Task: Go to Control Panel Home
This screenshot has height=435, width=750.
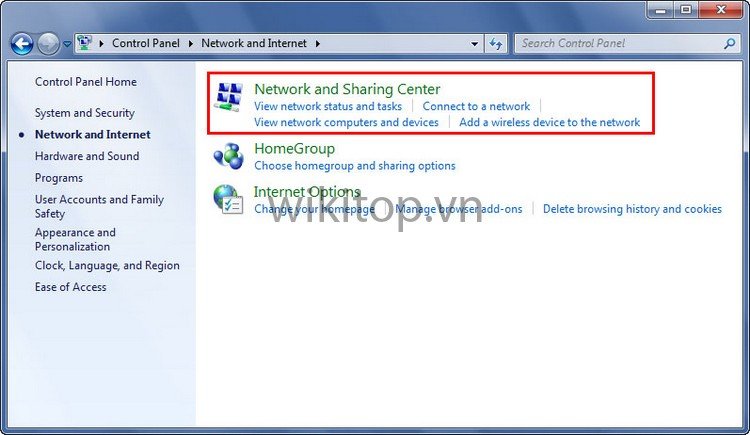Action: pos(86,82)
